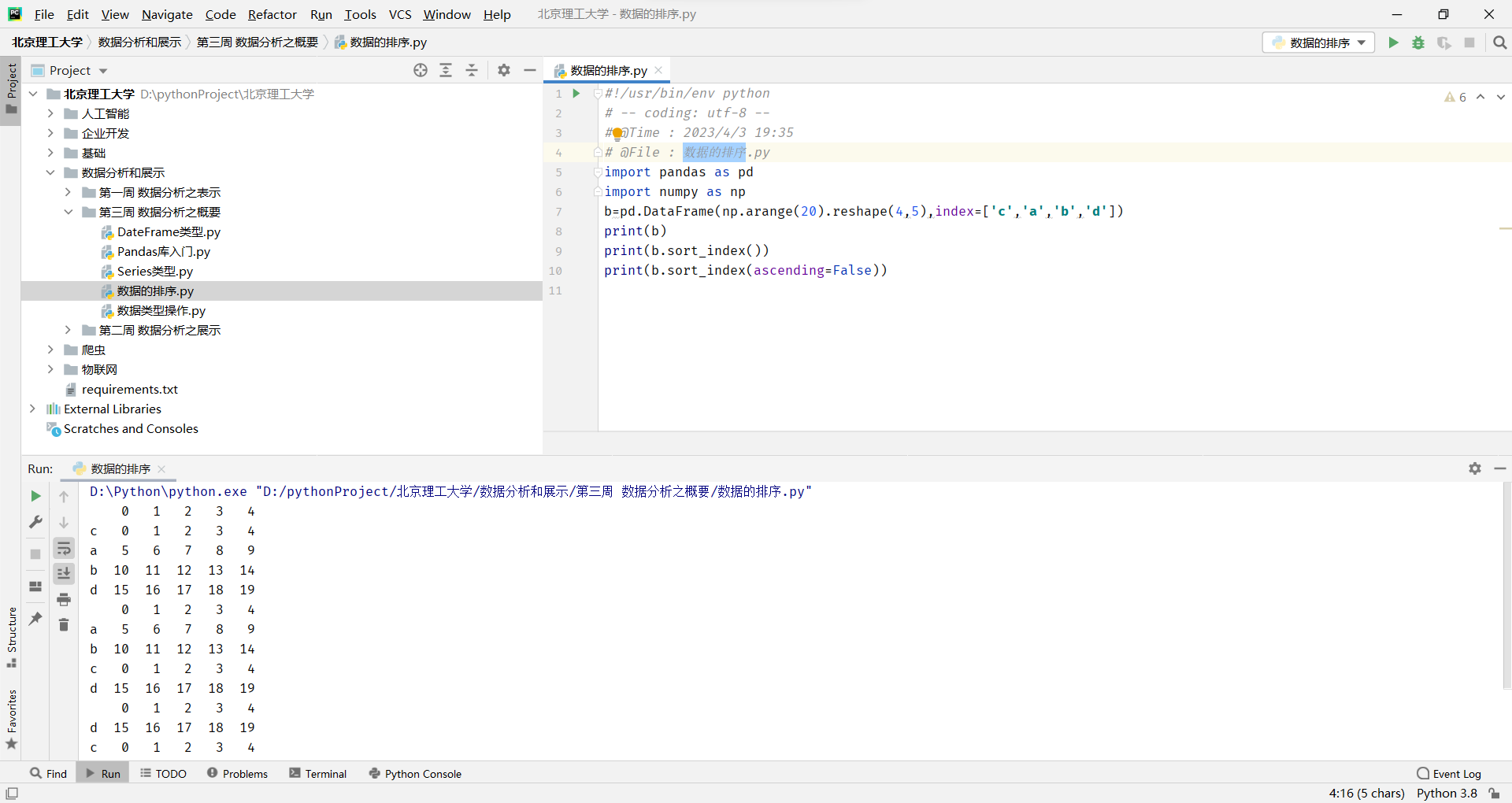Open the Structure side panel

(11, 637)
